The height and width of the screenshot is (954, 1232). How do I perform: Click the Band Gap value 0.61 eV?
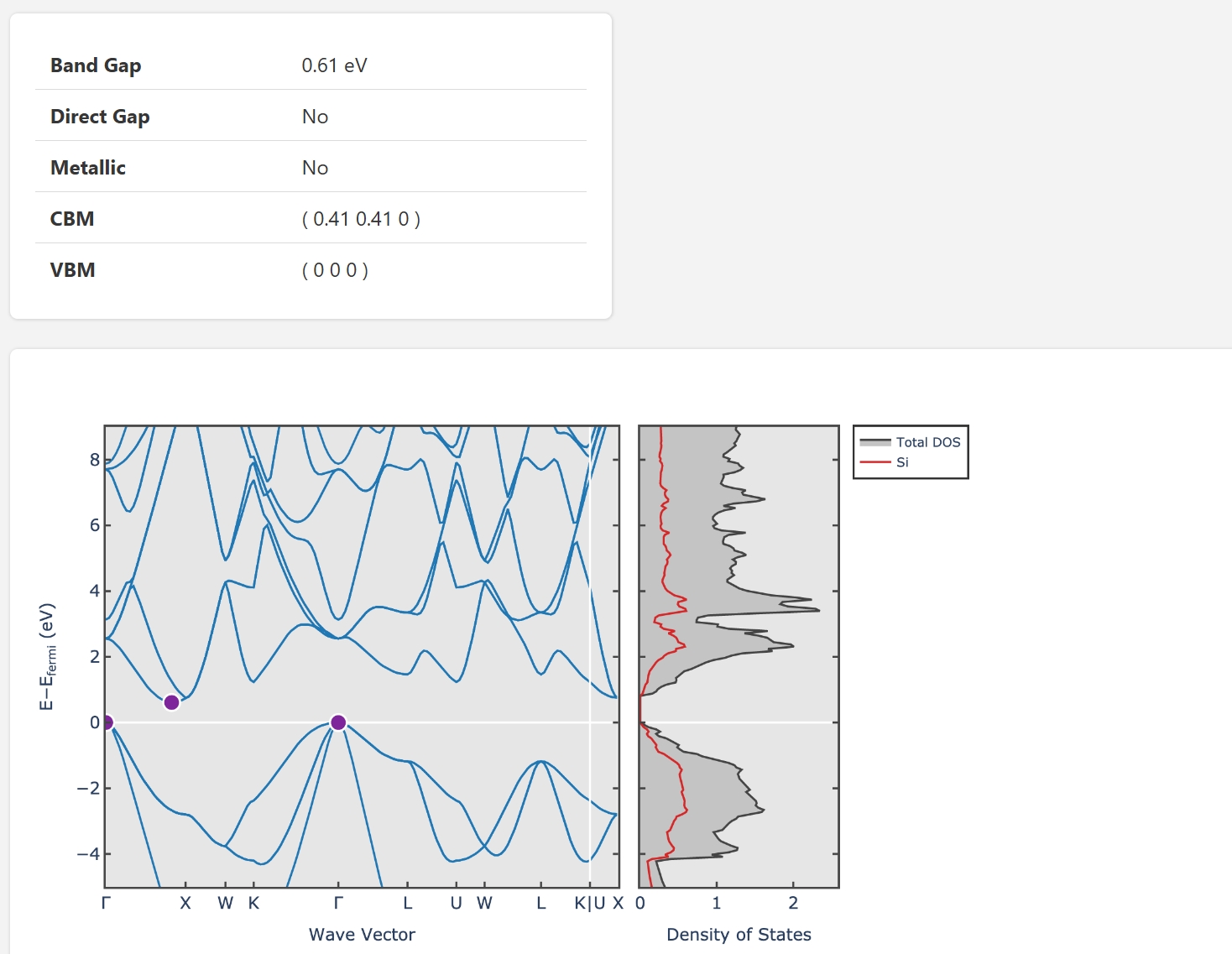pos(334,65)
